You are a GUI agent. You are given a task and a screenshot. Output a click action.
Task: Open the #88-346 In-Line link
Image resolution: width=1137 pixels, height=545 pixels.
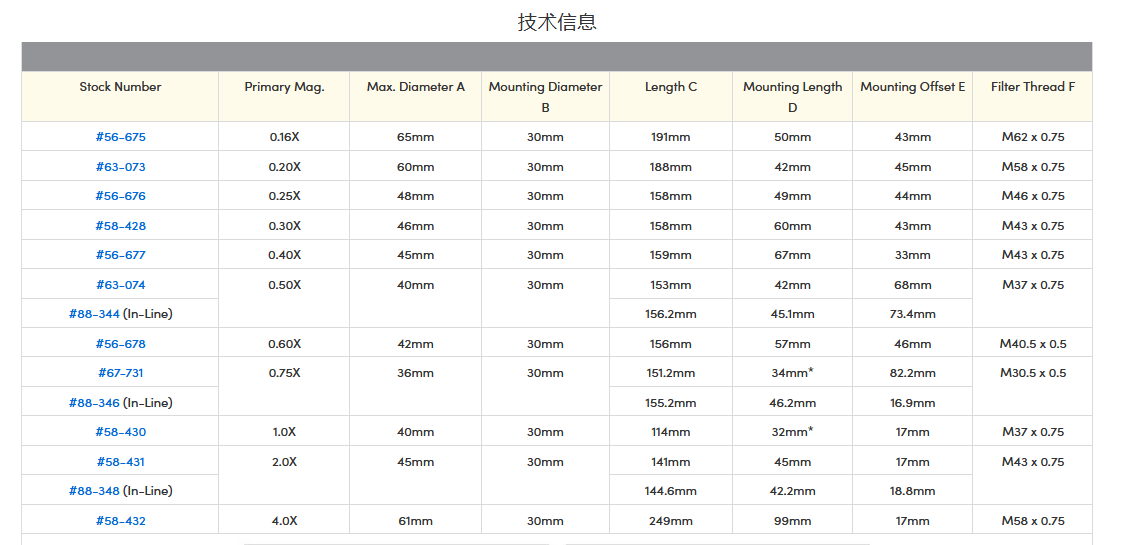(95, 403)
